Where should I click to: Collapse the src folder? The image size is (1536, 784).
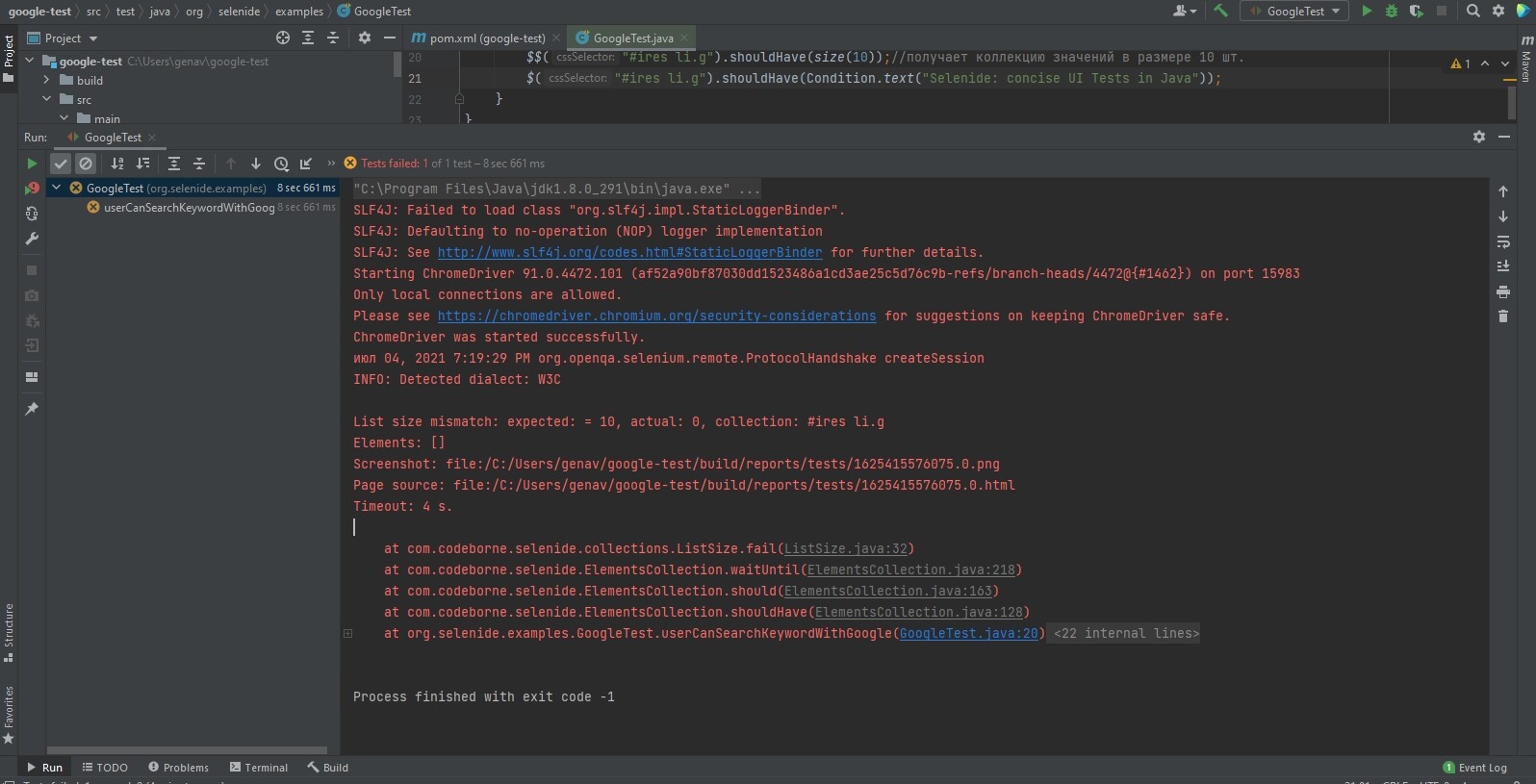point(46,99)
